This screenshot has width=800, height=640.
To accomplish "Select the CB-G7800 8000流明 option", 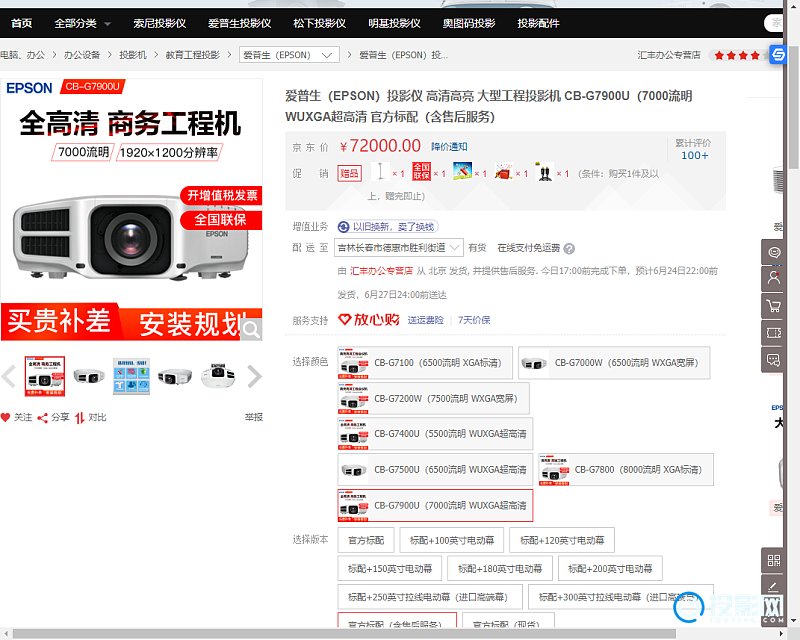I will (x=626, y=470).
